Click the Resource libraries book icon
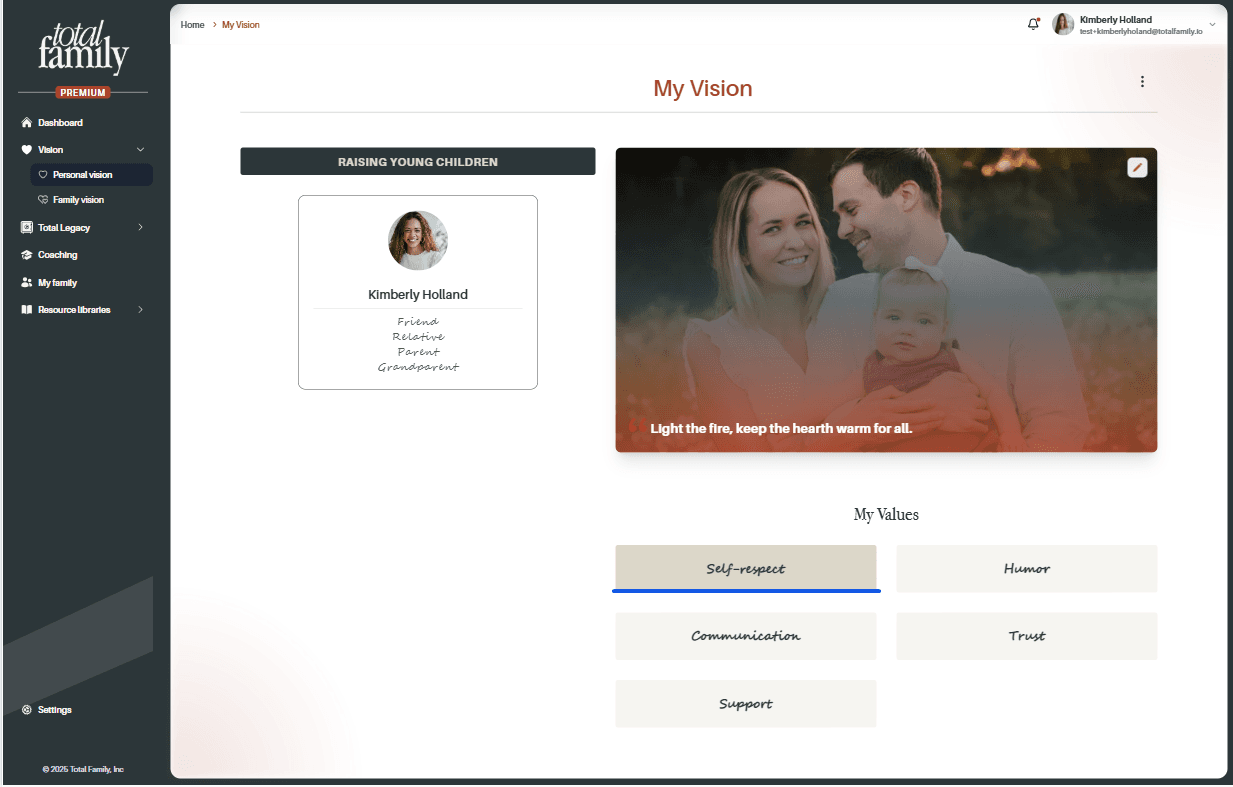 (x=27, y=310)
